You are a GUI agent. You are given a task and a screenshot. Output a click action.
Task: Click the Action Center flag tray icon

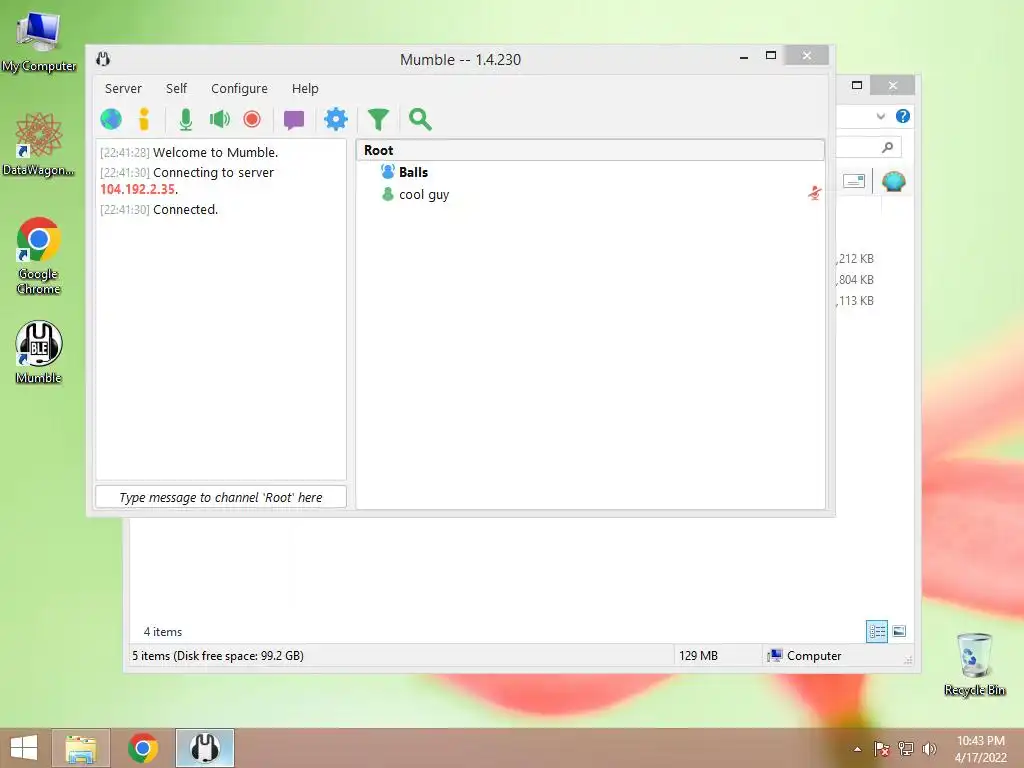pos(882,749)
